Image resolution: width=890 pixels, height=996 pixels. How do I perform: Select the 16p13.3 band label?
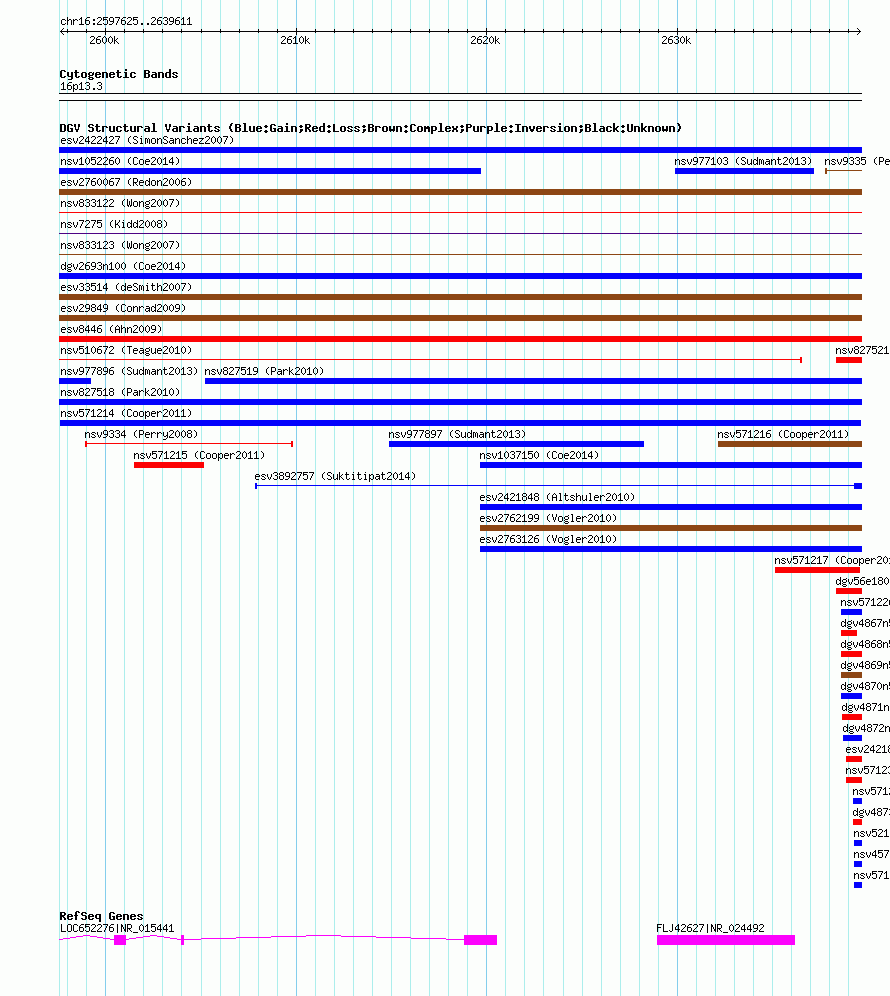click(81, 86)
